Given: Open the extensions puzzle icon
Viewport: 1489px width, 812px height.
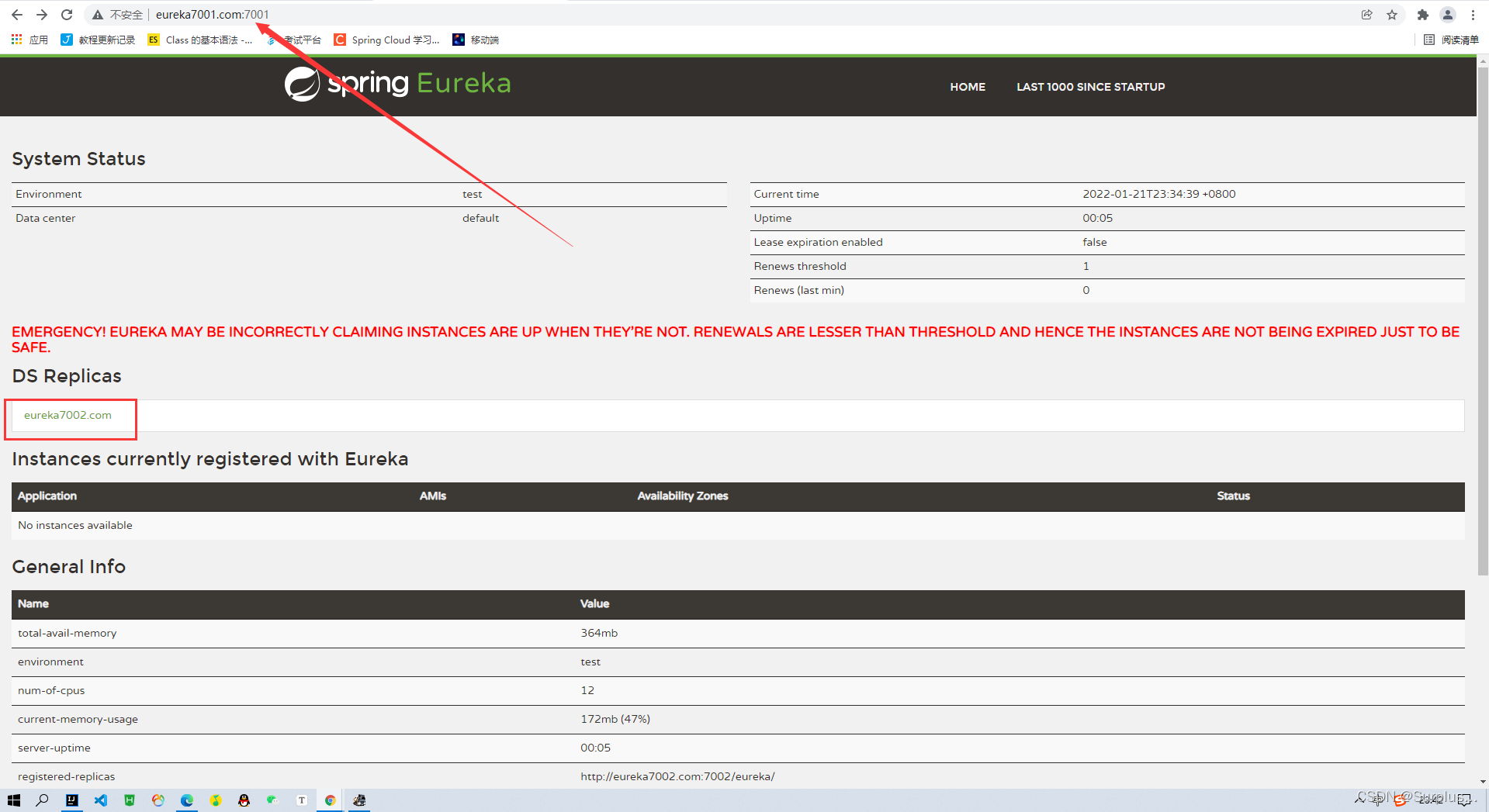Looking at the screenshot, I should pos(1422,15).
